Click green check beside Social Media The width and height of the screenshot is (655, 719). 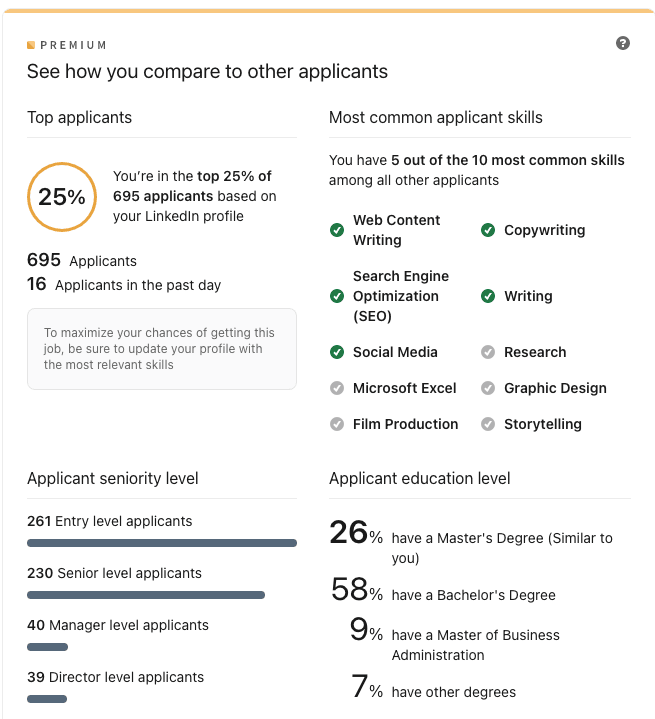pos(337,352)
